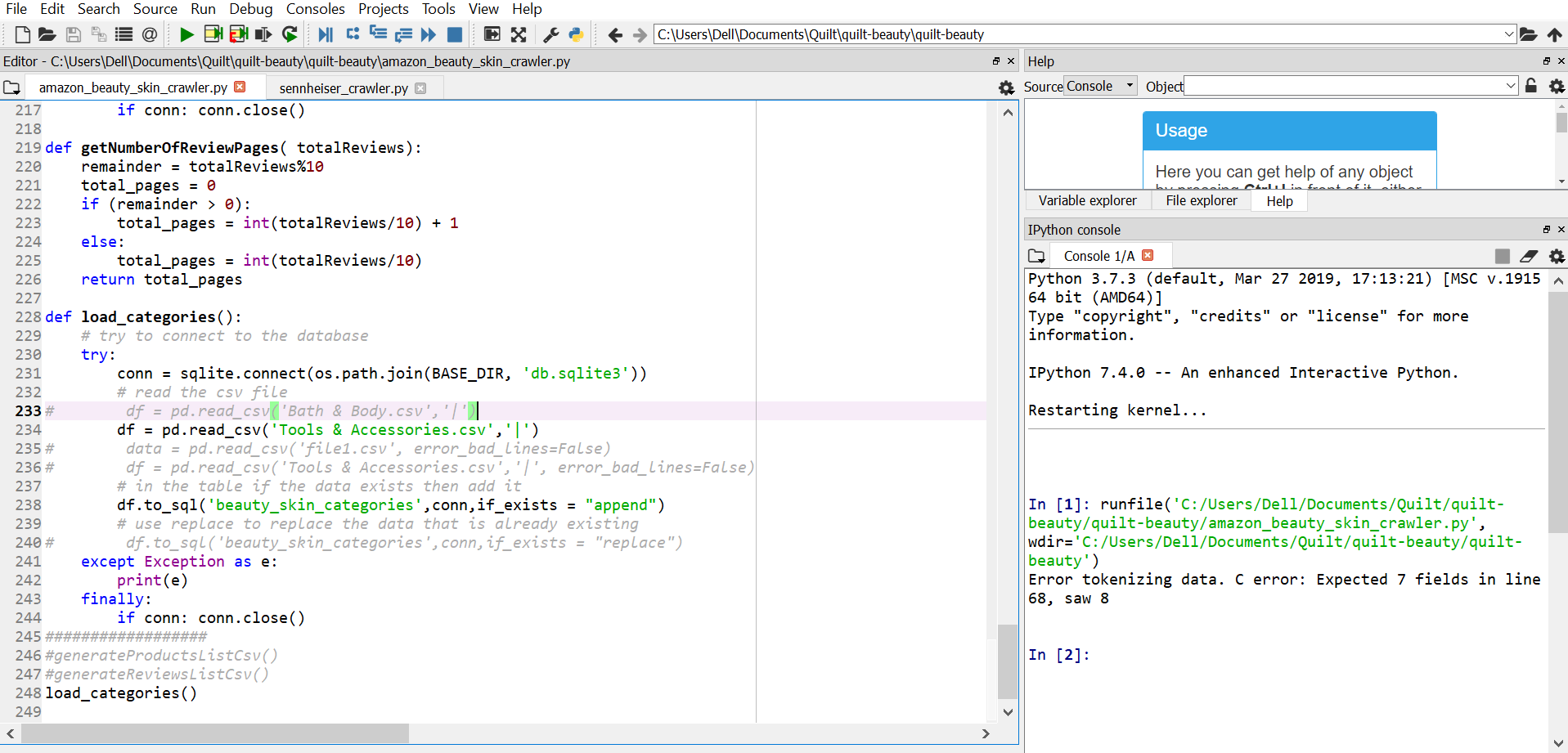Step into the function in debugger
The width and height of the screenshot is (1568, 753).
(x=378, y=34)
